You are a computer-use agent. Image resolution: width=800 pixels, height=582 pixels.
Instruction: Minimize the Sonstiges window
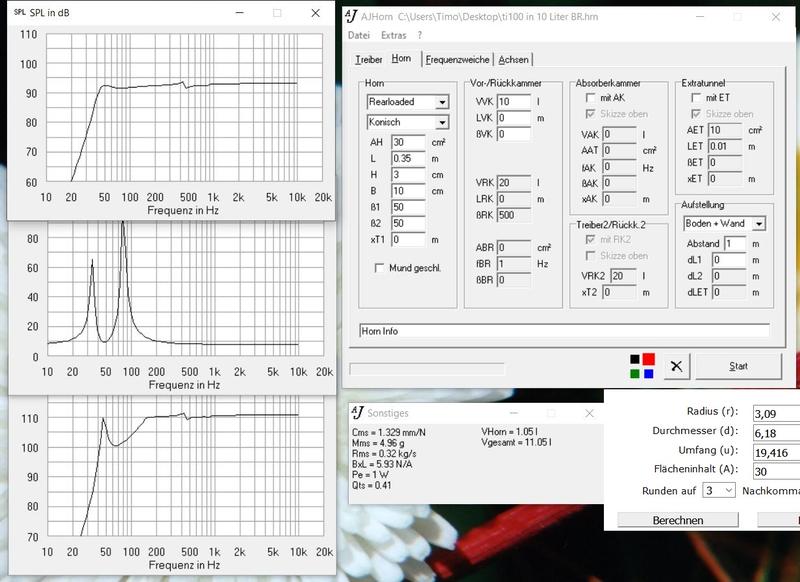tap(513, 413)
